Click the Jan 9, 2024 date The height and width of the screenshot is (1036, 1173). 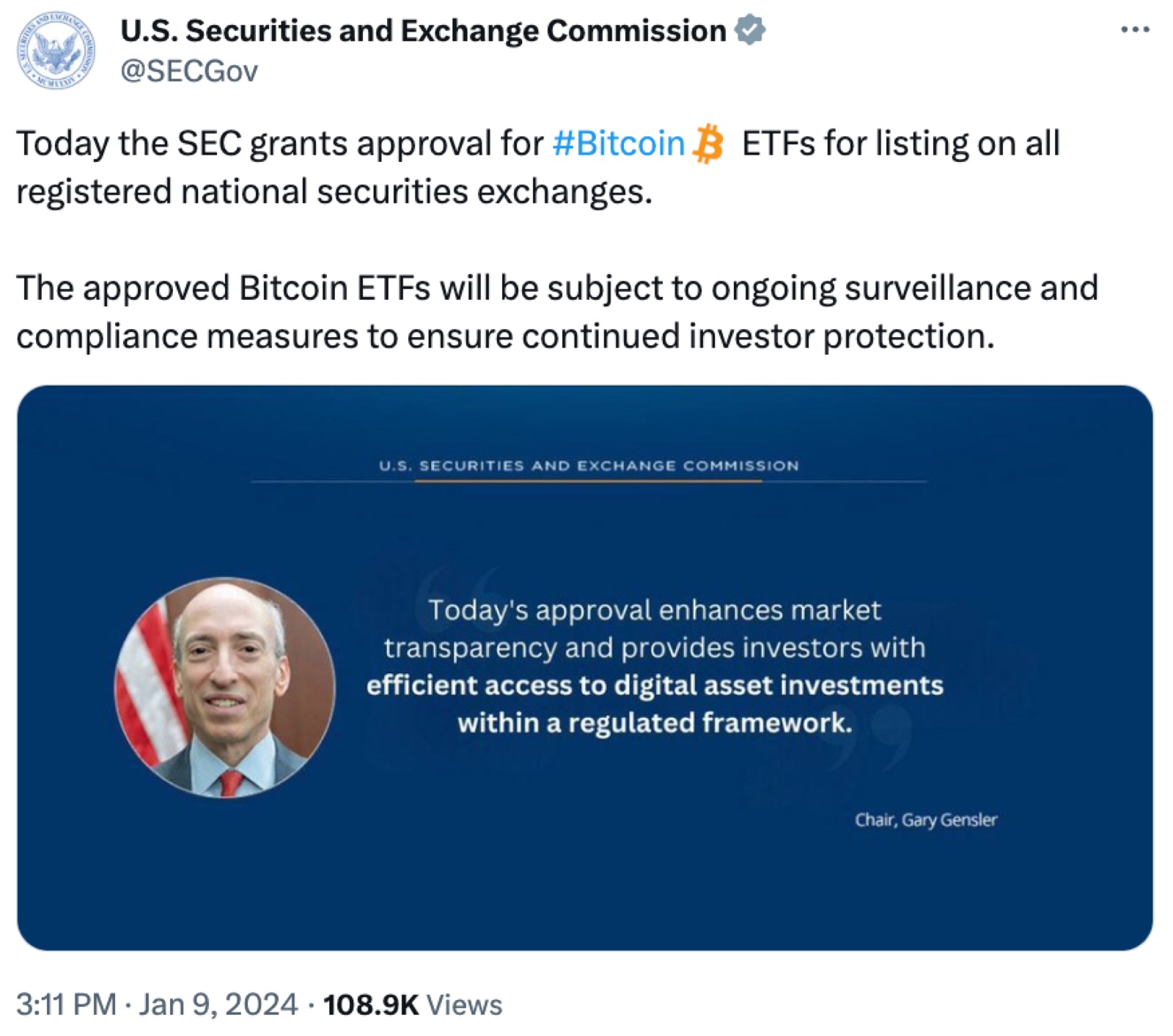coord(218,1004)
